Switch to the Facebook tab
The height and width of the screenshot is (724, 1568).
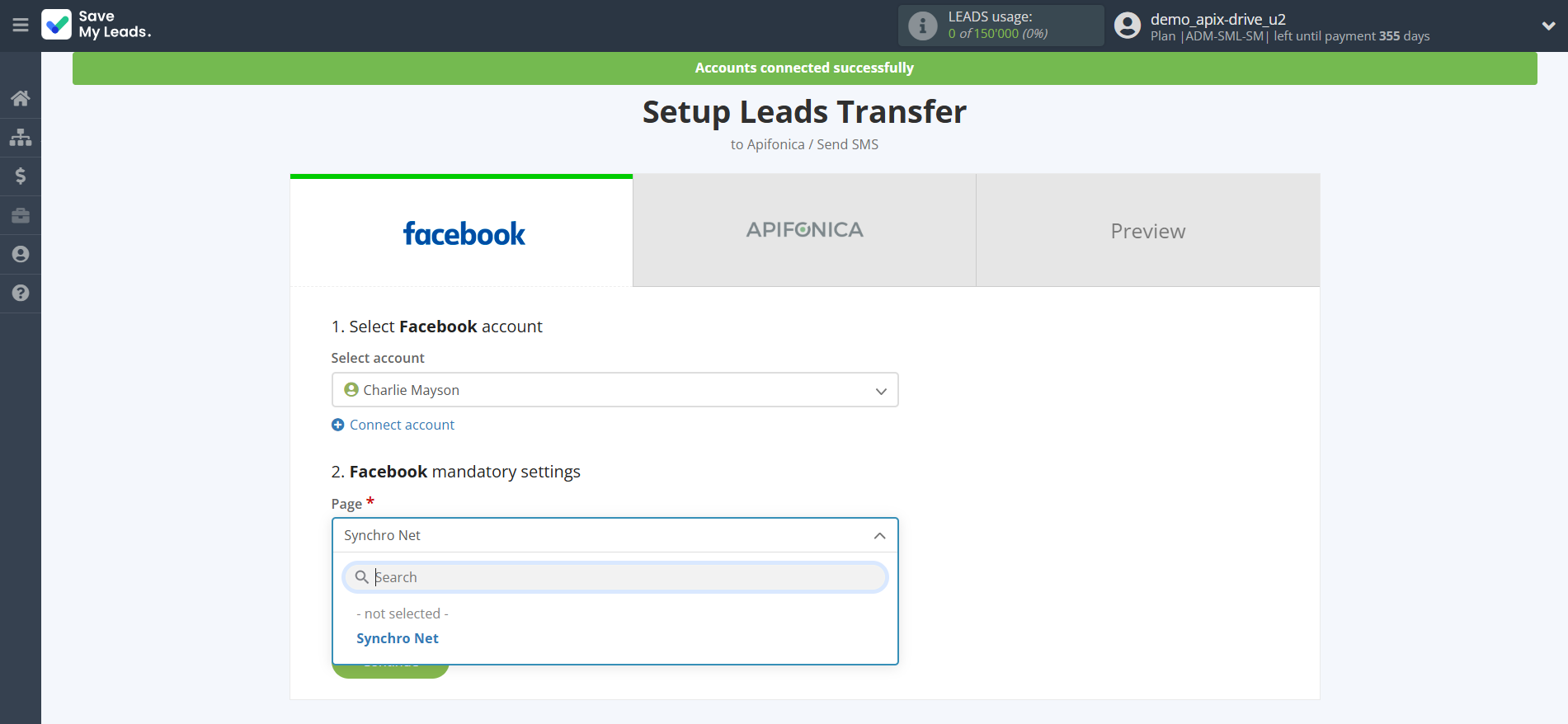(462, 232)
